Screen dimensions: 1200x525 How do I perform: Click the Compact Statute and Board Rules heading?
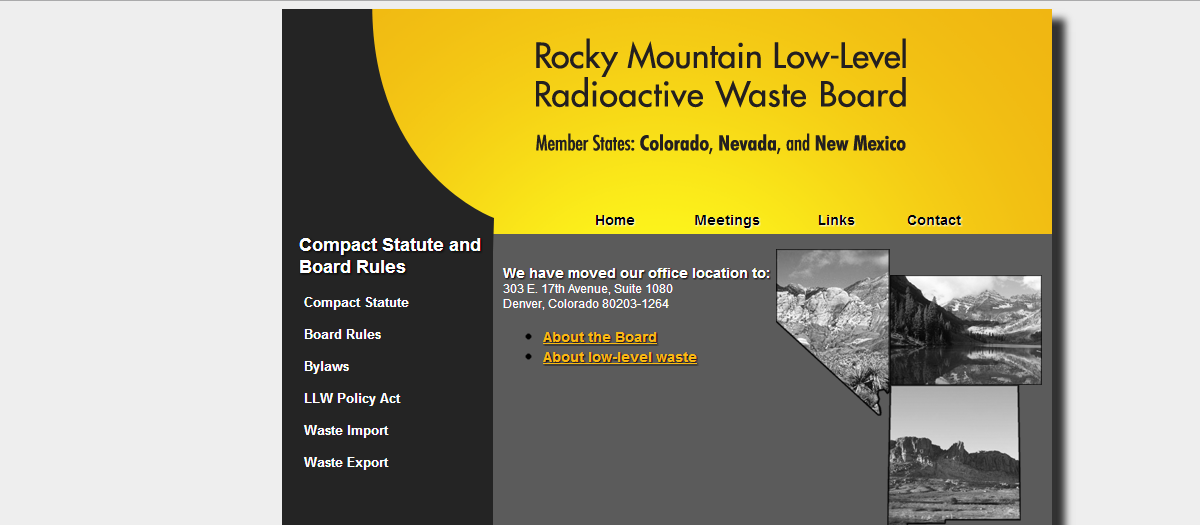pyautogui.click(x=390, y=255)
